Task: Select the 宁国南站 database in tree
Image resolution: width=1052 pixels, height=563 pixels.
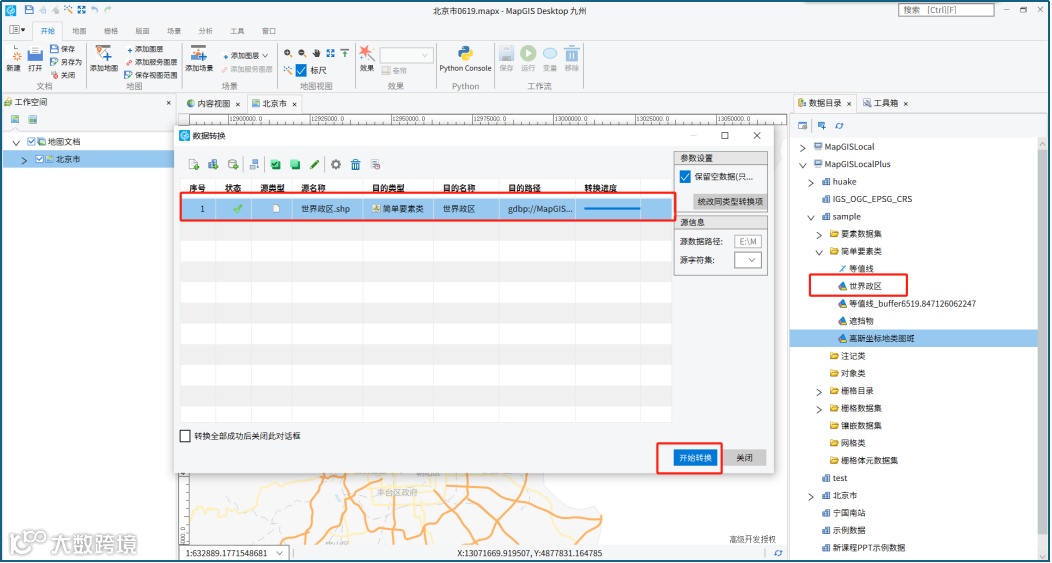Action: tap(849, 513)
